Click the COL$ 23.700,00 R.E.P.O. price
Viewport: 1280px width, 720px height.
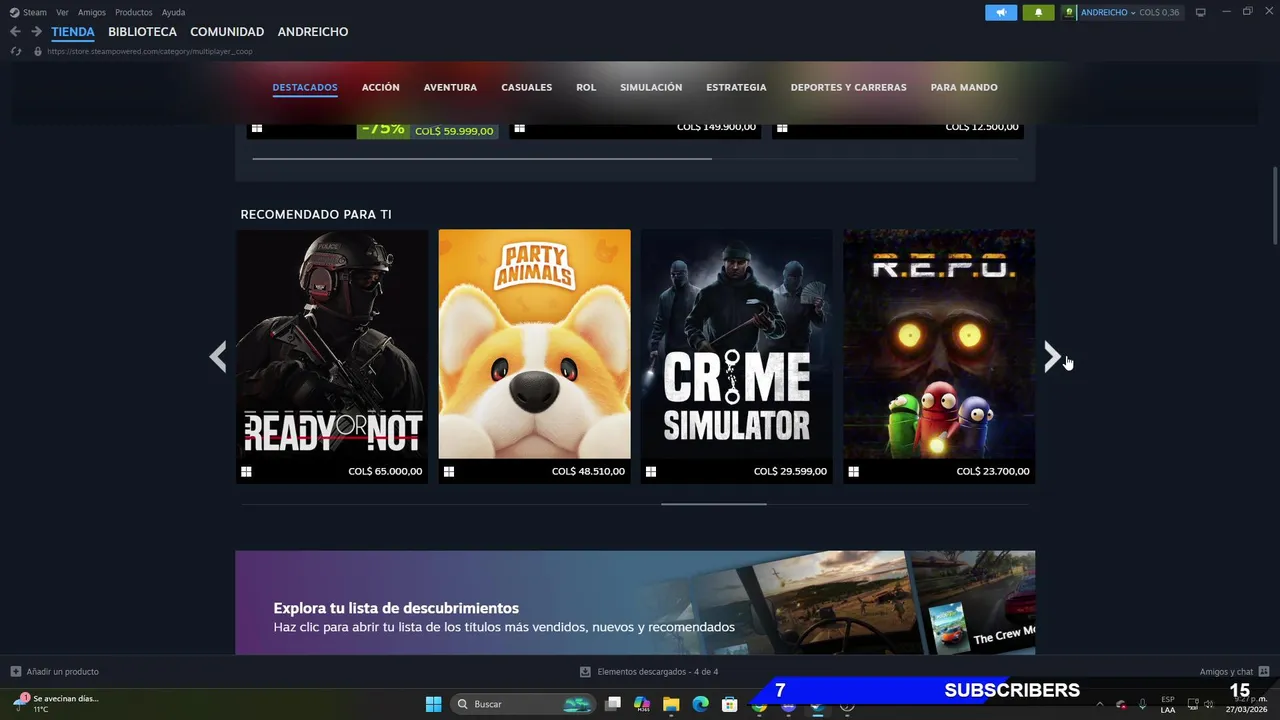click(x=993, y=472)
